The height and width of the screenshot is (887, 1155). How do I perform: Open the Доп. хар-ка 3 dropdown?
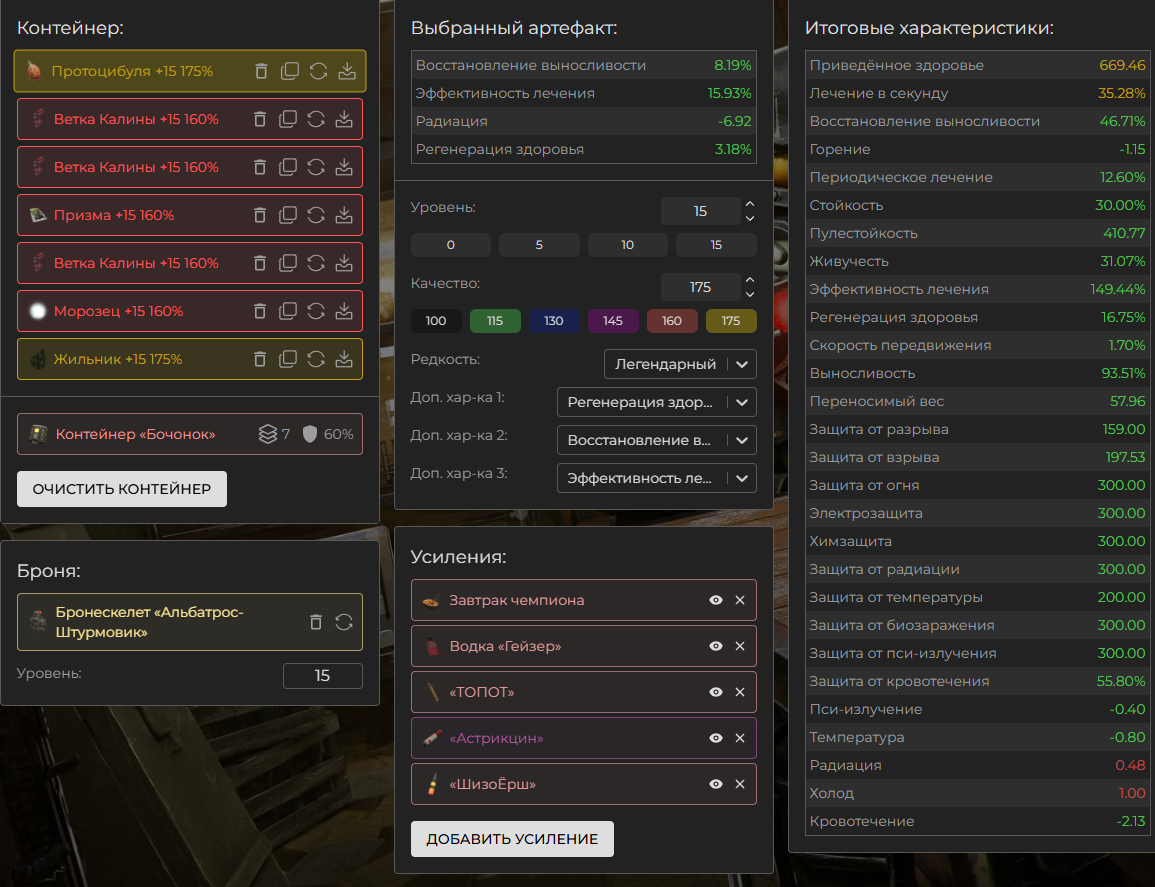pos(656,478)
